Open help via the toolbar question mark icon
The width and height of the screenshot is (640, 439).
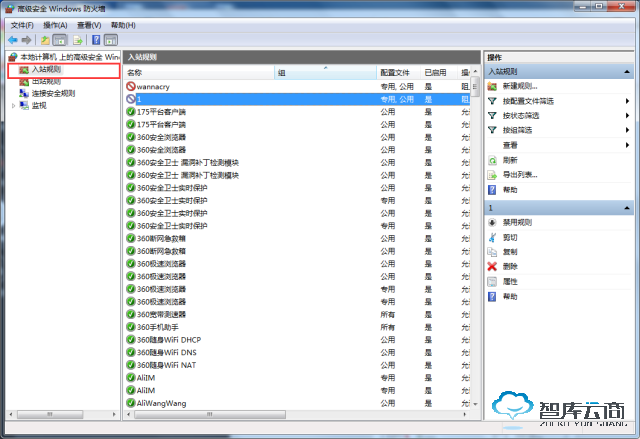(x=96, y=40)
